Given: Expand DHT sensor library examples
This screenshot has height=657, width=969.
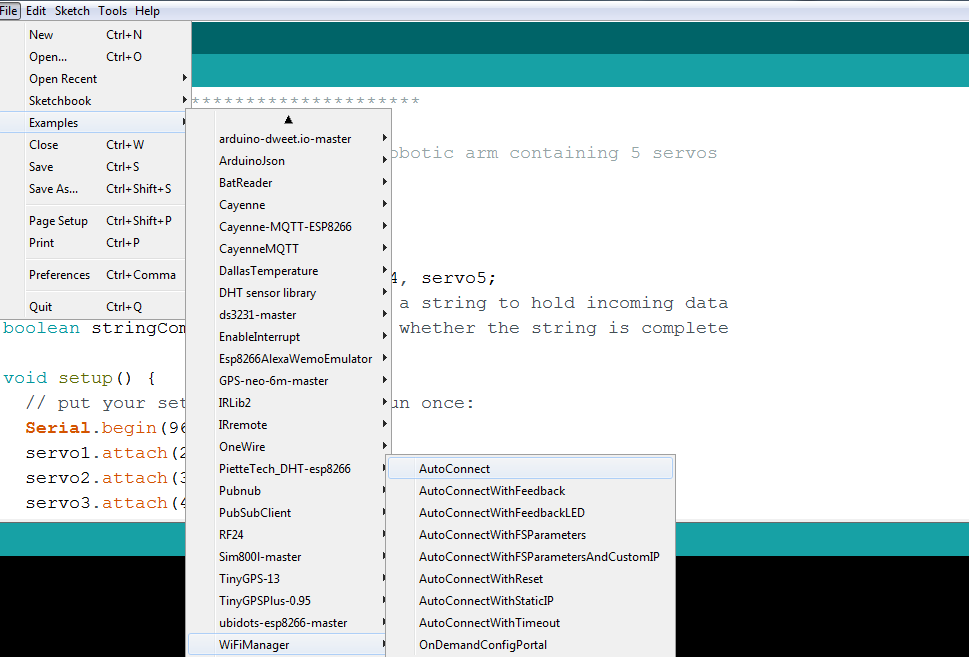Looking at the screenshot, I should pos(288,293).
